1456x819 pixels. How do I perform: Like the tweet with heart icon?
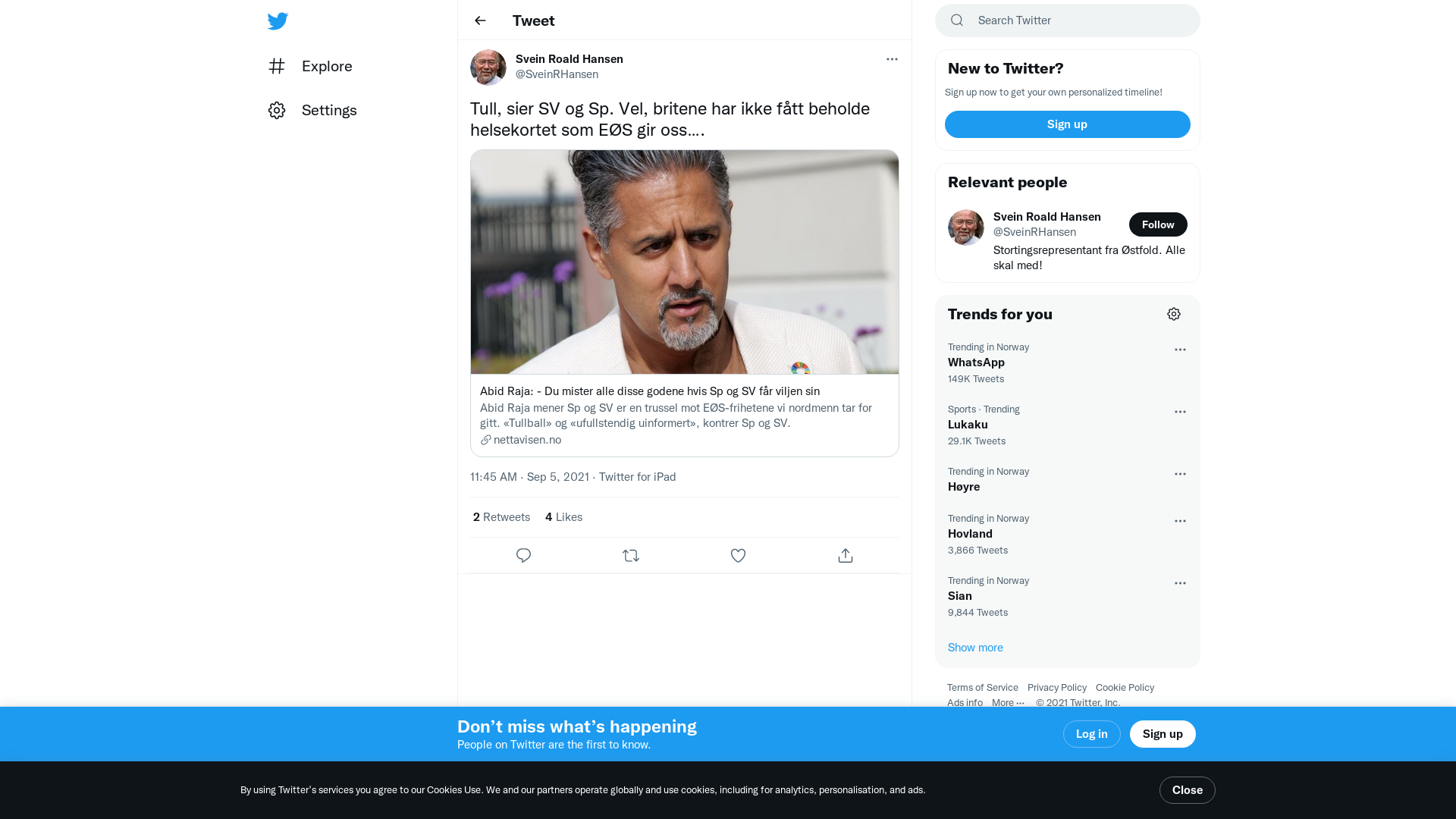pyautogui.click(x=738, y=556)
